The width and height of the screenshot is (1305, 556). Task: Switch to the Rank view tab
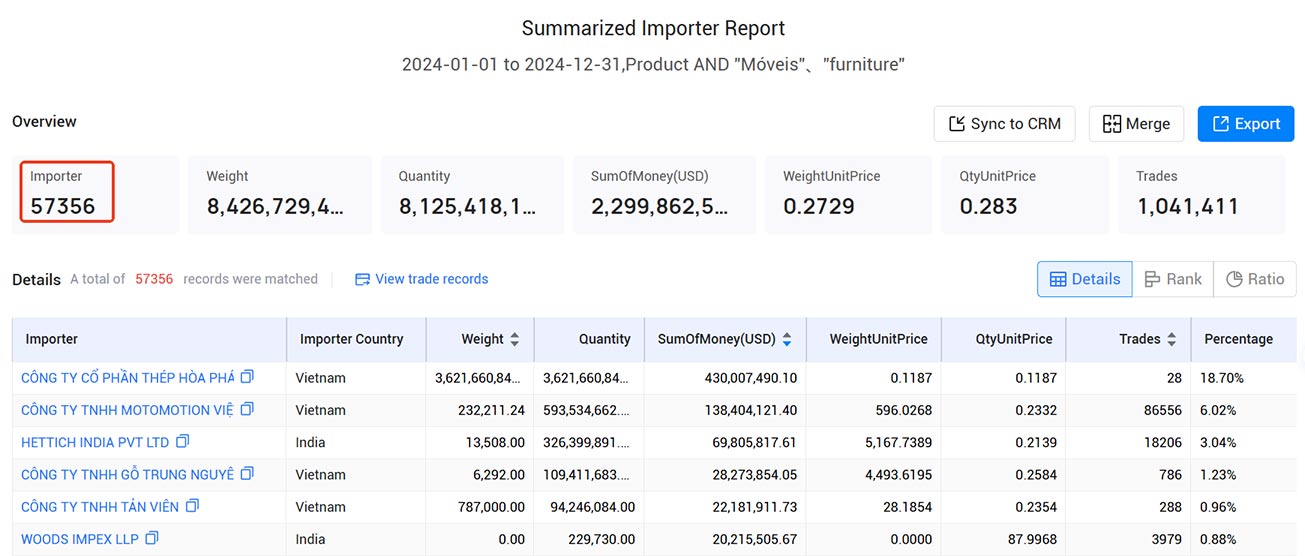[1173, 279]
